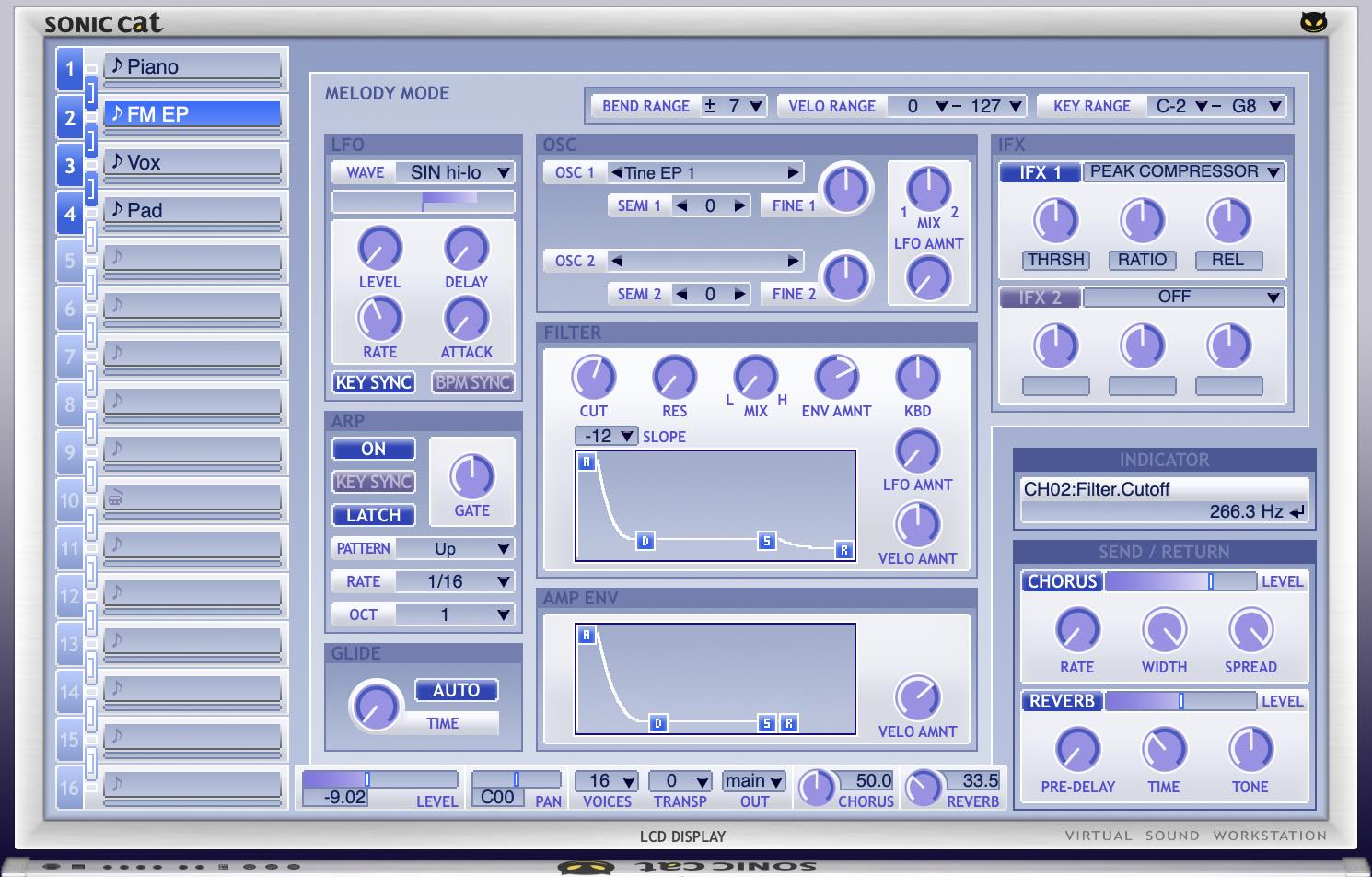This screenshot has width=1372, height=877.
Task: Toggle the ARP ON button
Action: tap(373, 449)
